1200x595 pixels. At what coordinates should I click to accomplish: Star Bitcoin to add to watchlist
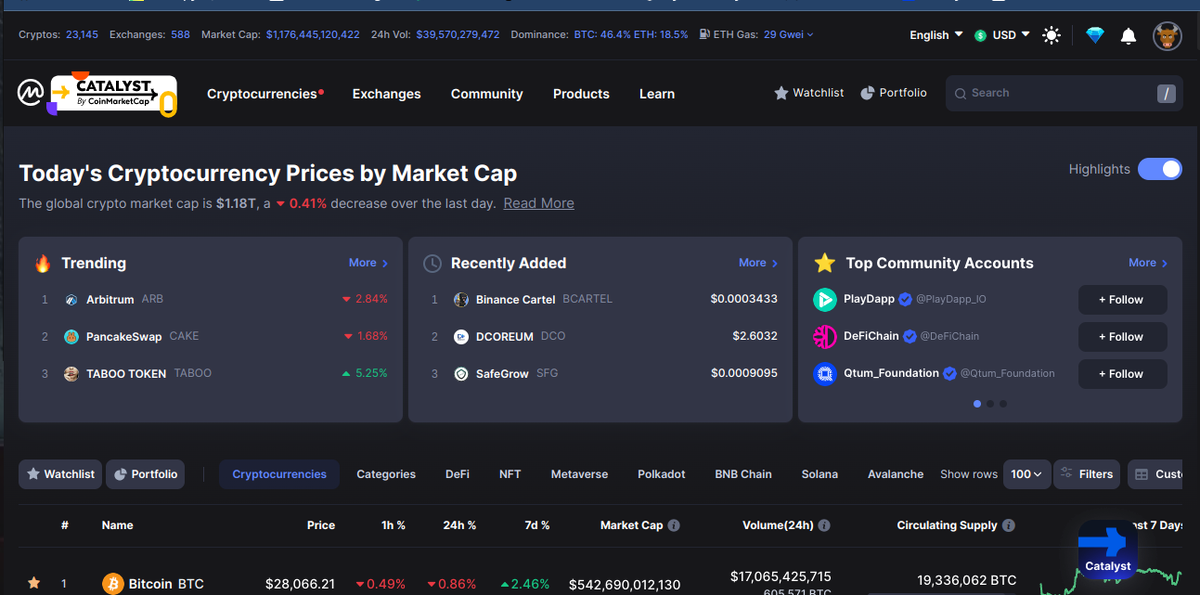click(x=34, y=583)
